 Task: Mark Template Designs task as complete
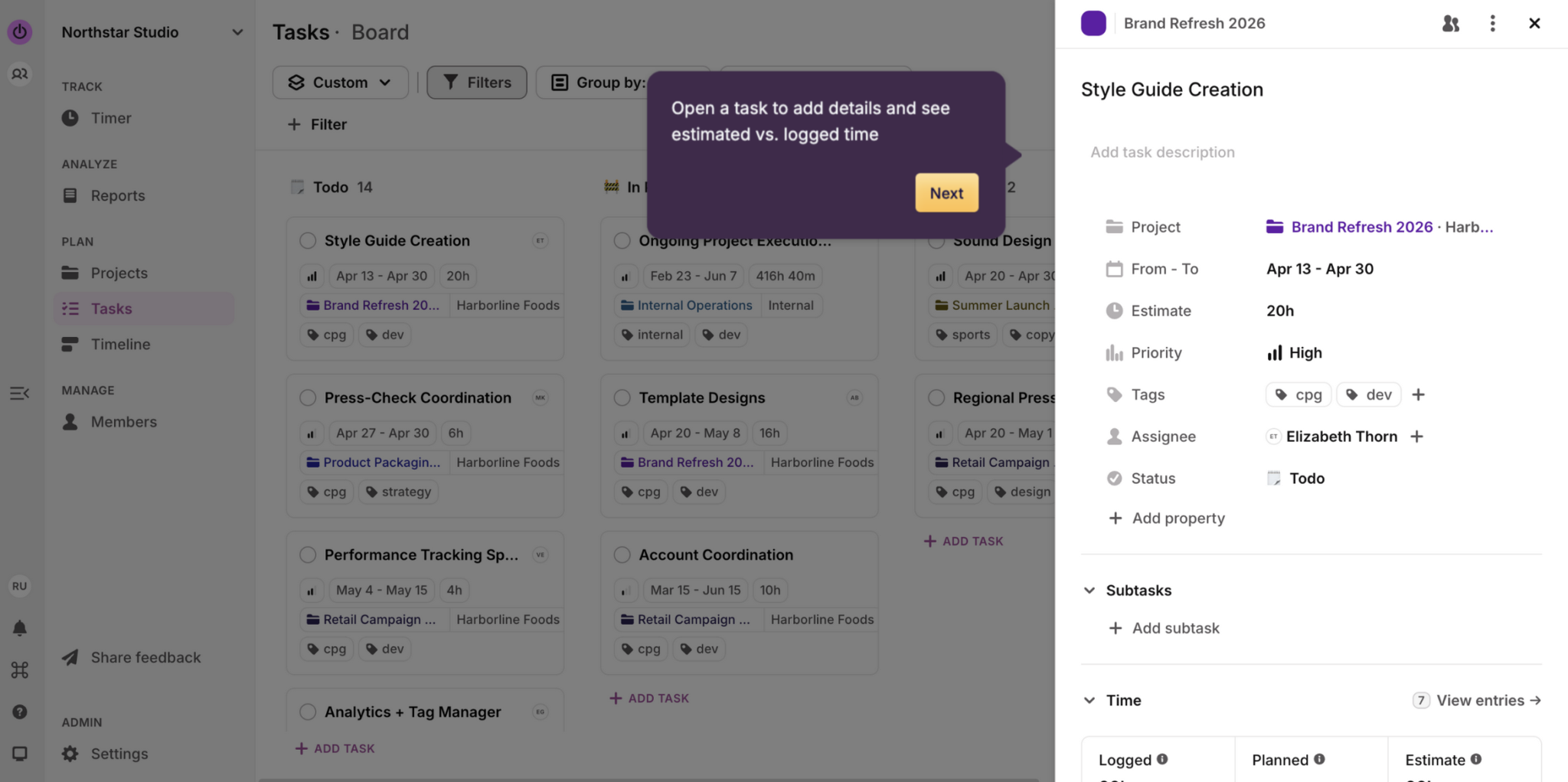pyautogui.click(x=622, y=398)
